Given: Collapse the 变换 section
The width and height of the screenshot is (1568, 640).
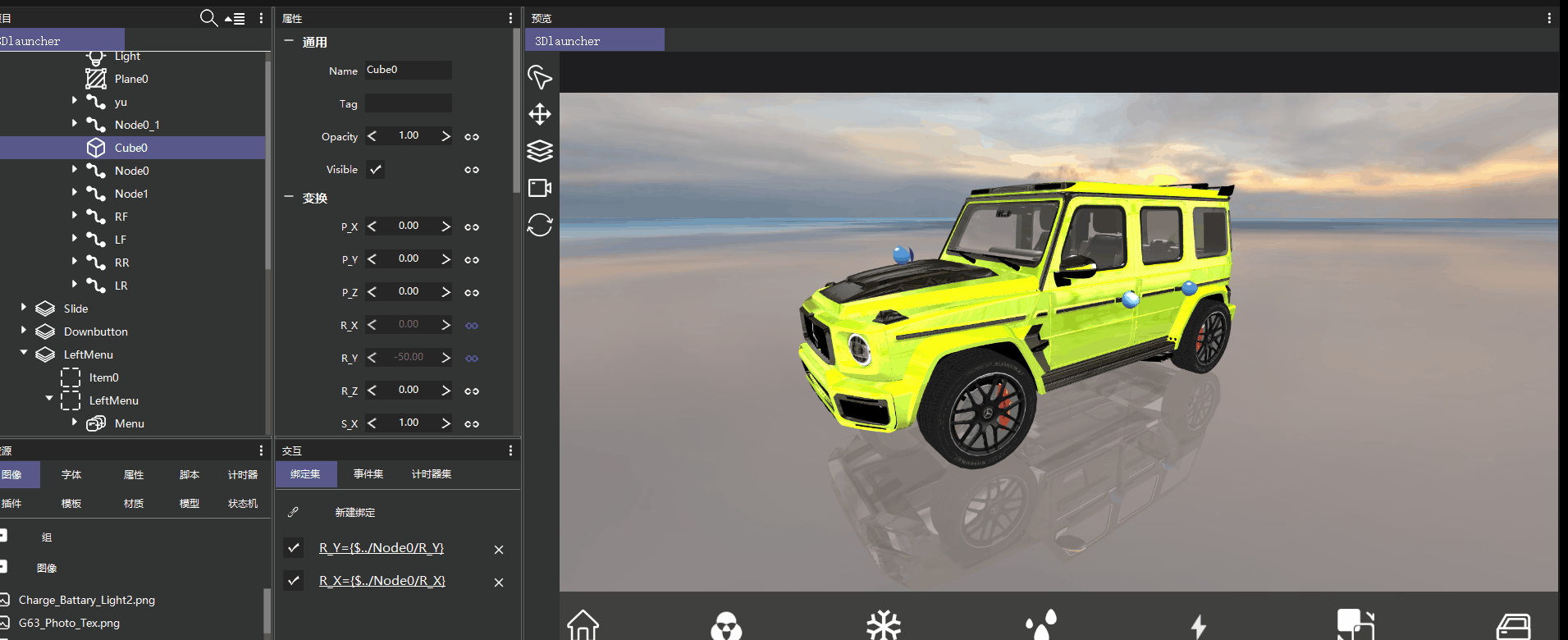Looking at the screenshot, I should (289, 197).
